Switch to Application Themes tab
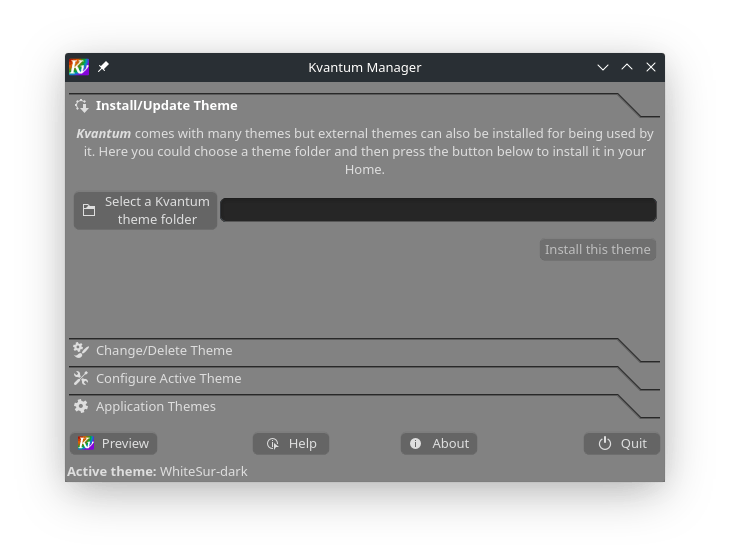This screenshot has height=559, width=730. click(364, 406)
